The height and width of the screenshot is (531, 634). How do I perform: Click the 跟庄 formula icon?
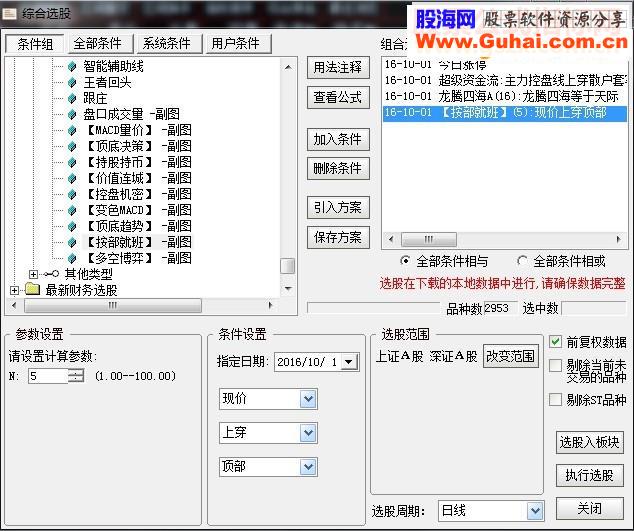coord(72,98)
